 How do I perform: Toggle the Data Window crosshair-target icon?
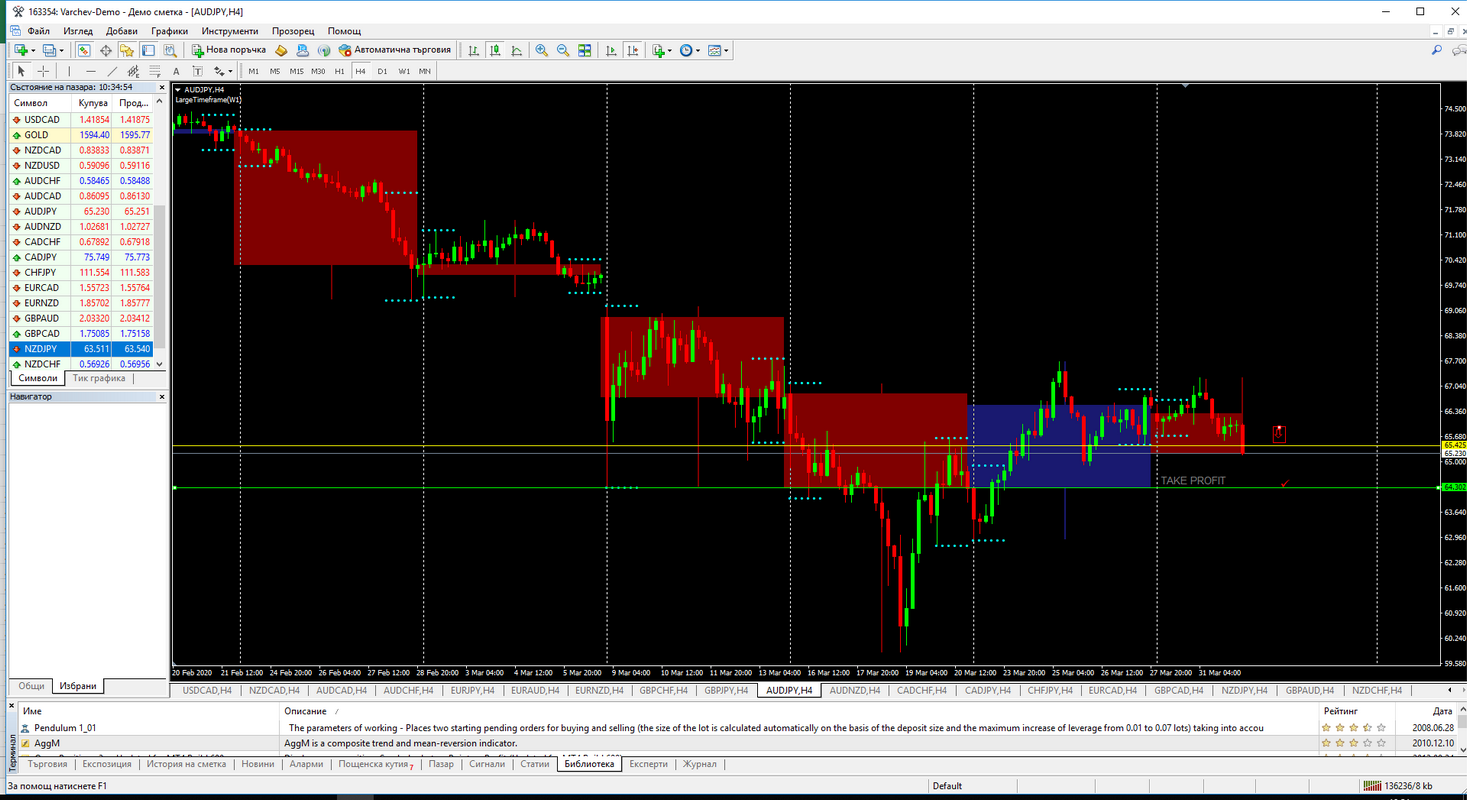(105, 50)
